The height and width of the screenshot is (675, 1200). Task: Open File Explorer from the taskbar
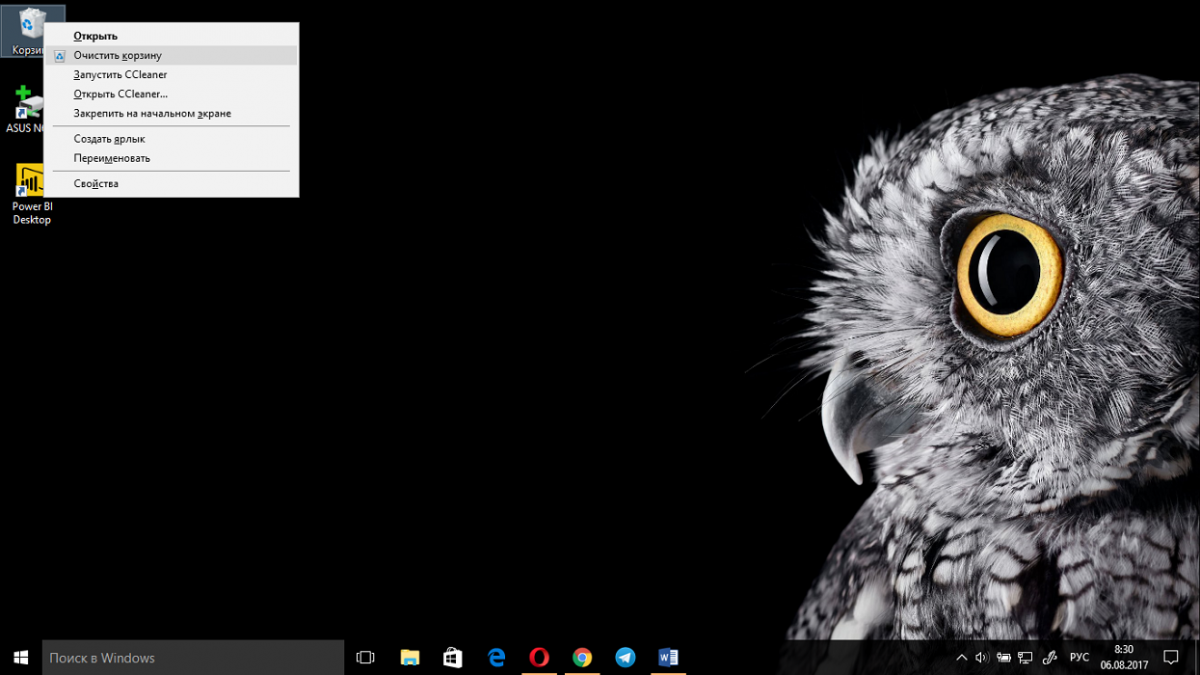pos(410,657)
